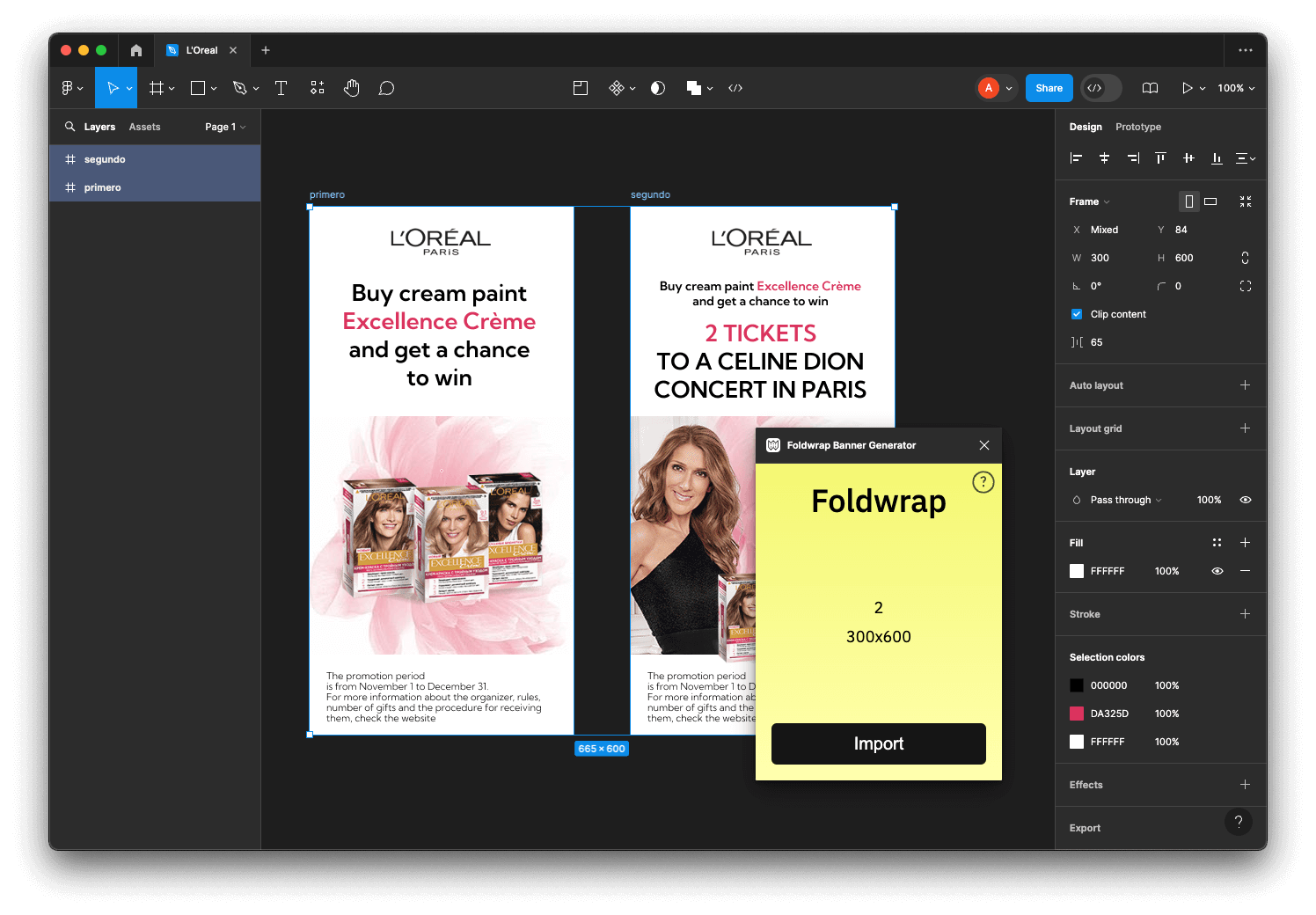Present the prototype with play icon
The height and width of the screenshot is (915, 1316).
pyautogui.click(x=1188, y=88)
